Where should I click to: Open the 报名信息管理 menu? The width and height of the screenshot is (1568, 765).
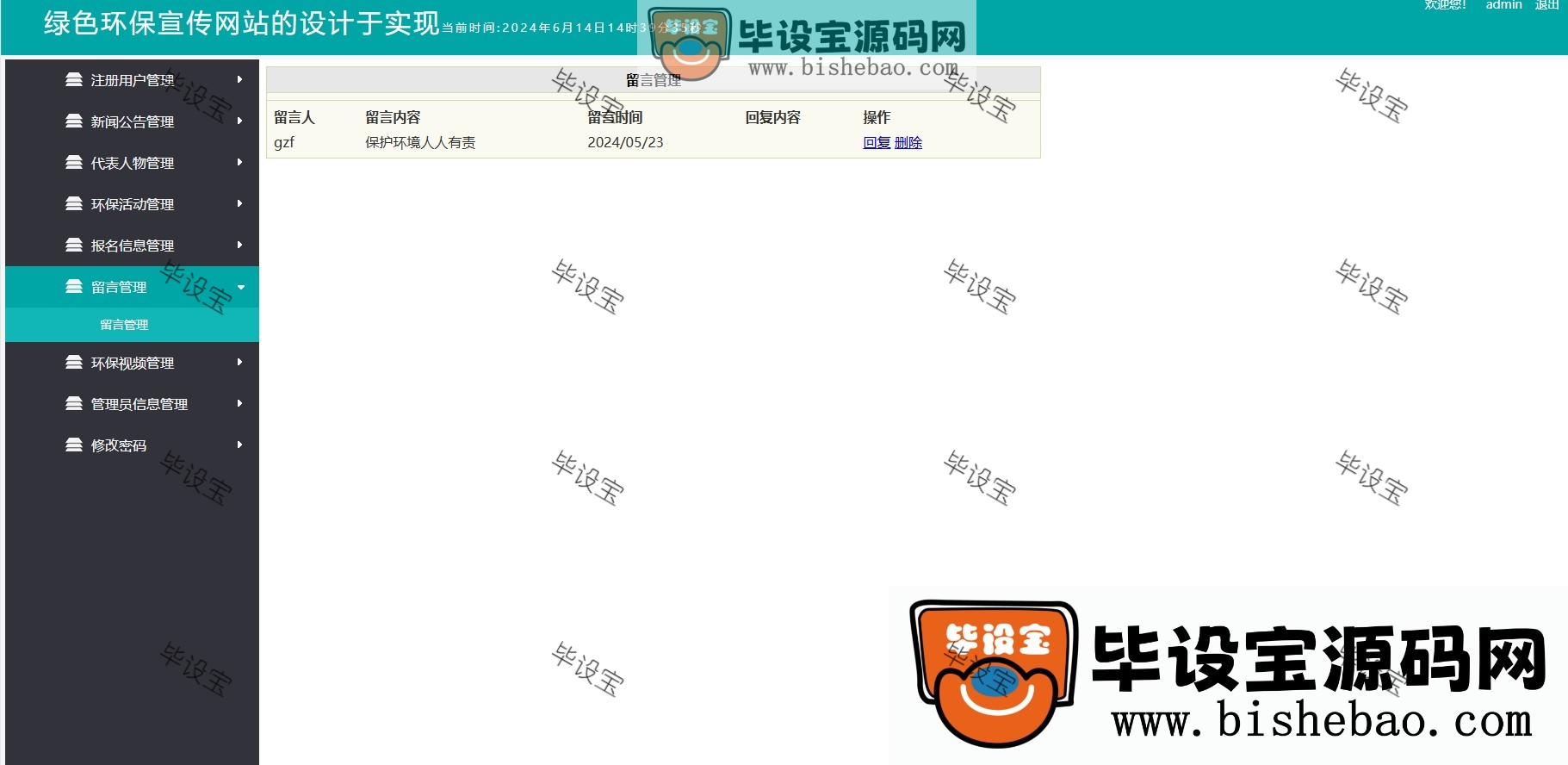[x=132, y=246]
